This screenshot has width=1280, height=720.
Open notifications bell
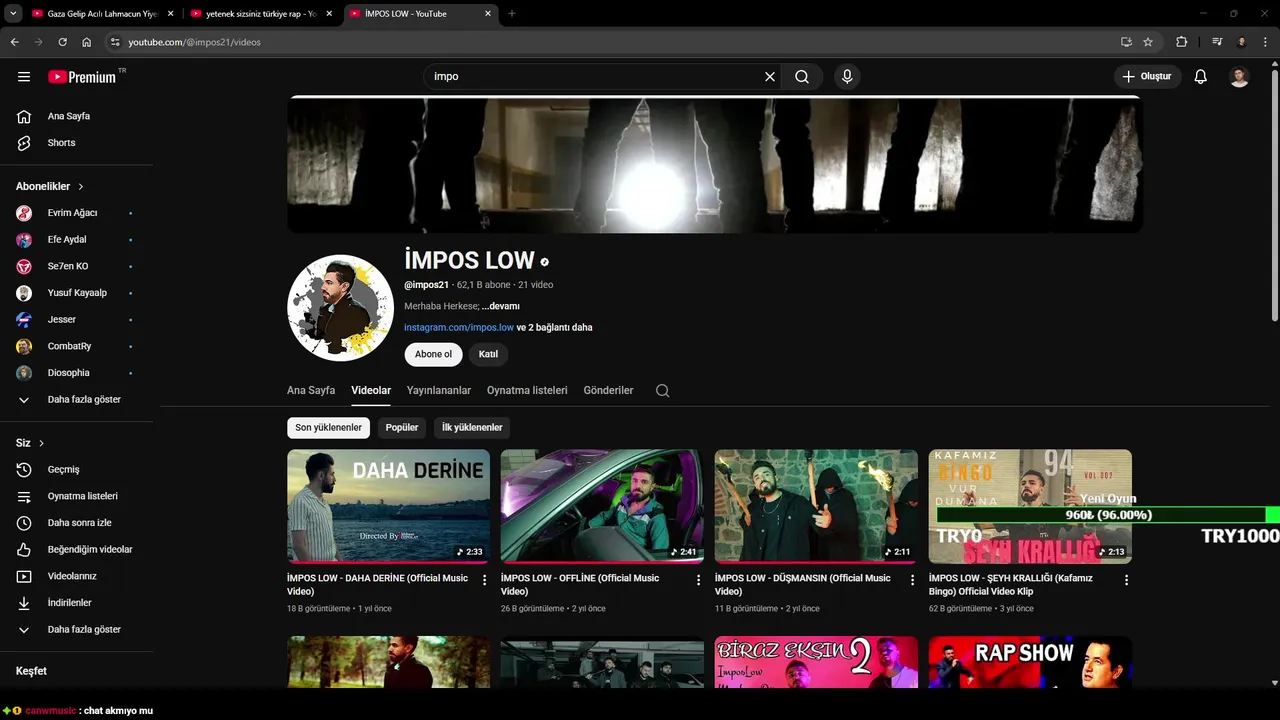[1201, 77]
